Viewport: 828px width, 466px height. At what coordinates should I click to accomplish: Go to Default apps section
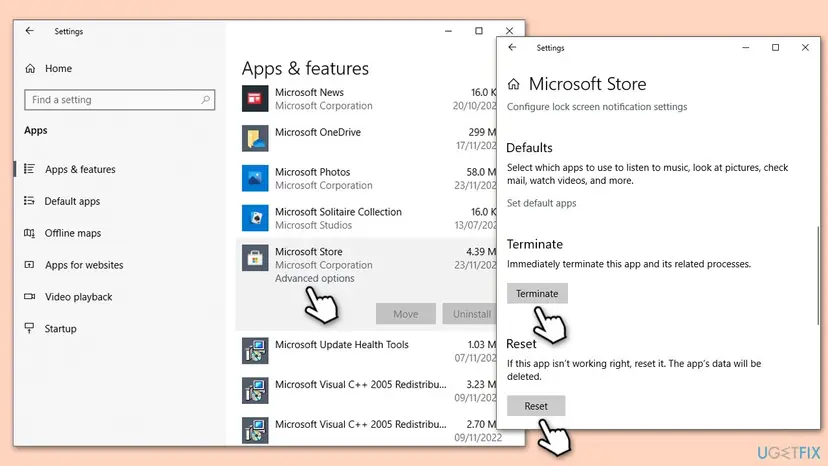pyautogui.click(x=72, y=201)
